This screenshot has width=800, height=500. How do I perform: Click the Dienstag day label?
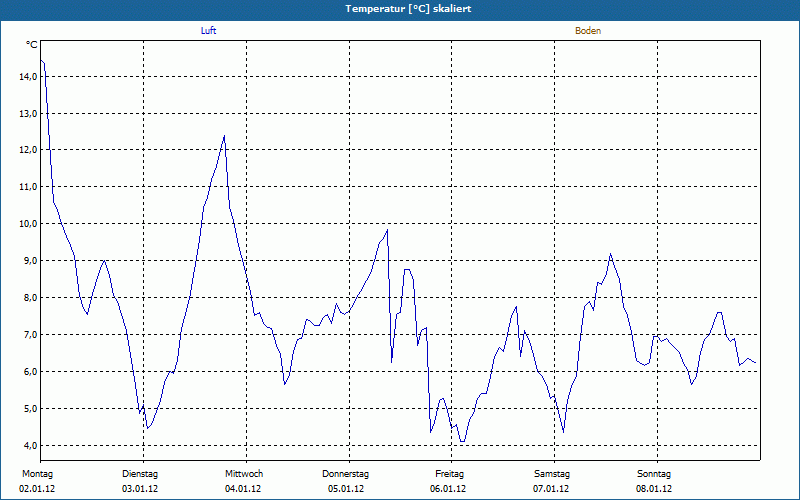pos(140,474)
